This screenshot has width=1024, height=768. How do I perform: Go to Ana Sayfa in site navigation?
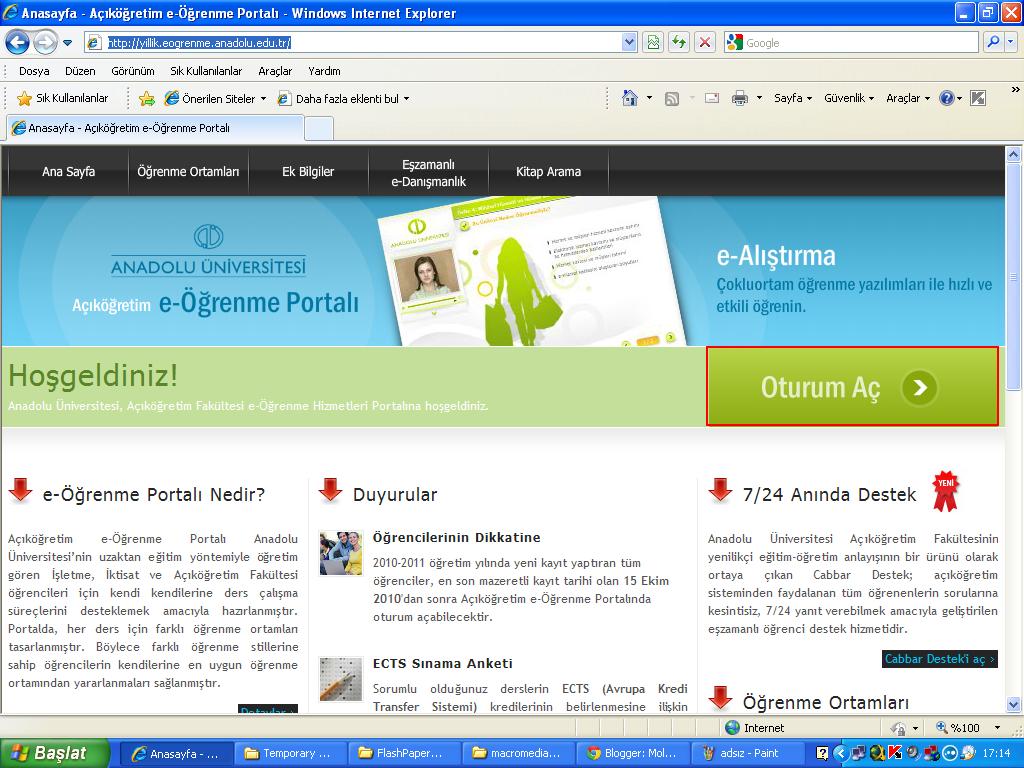(69, 172)
